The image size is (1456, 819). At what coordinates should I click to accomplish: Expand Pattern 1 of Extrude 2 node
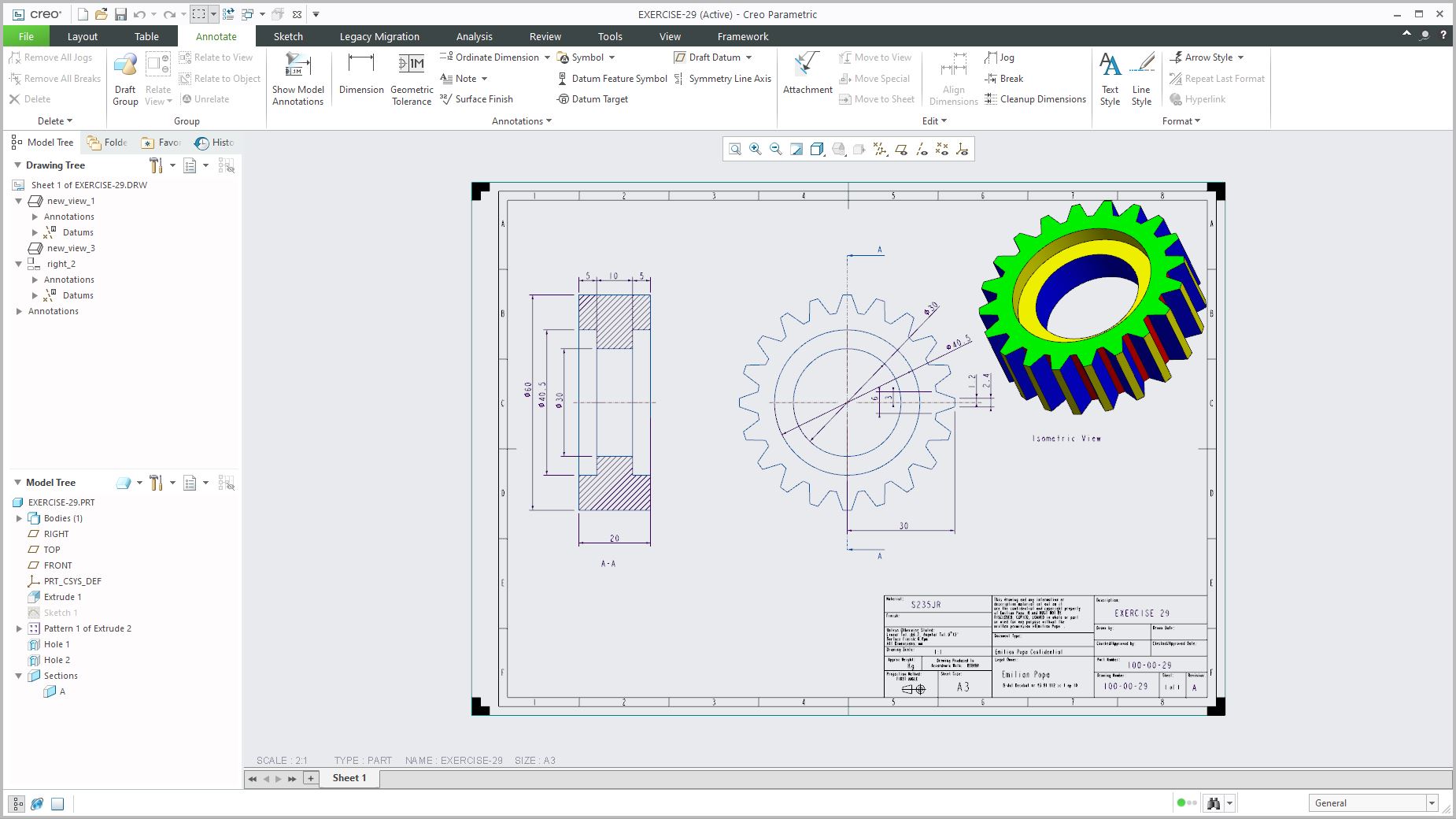click(19, 628)
